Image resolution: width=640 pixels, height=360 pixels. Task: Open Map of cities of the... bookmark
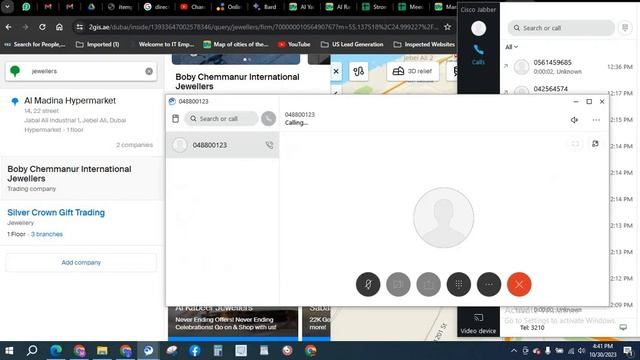pyautogui.click(x=236, y=44)
